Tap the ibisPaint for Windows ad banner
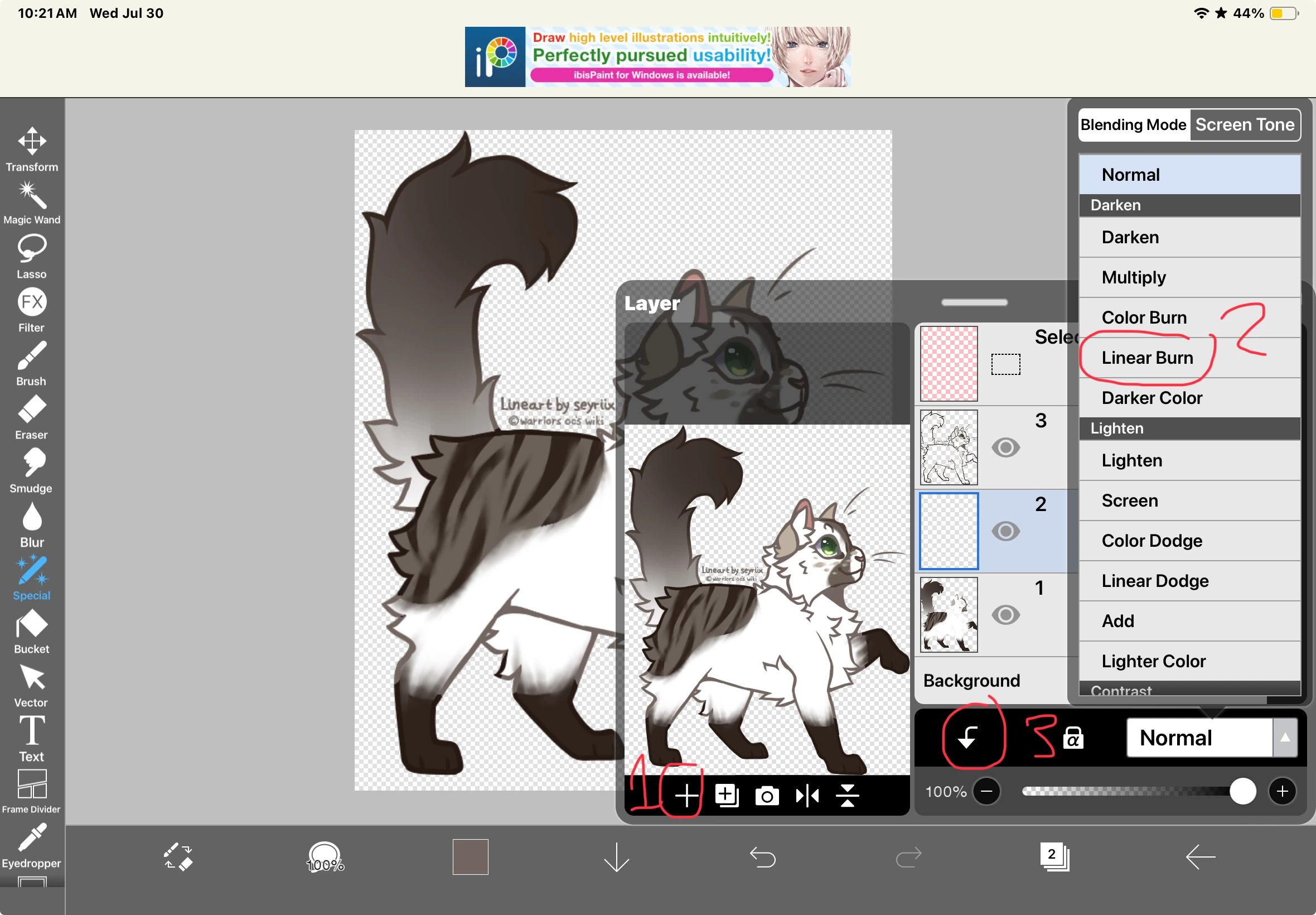This screenshot has height=915, width=1316. point(657,57)
